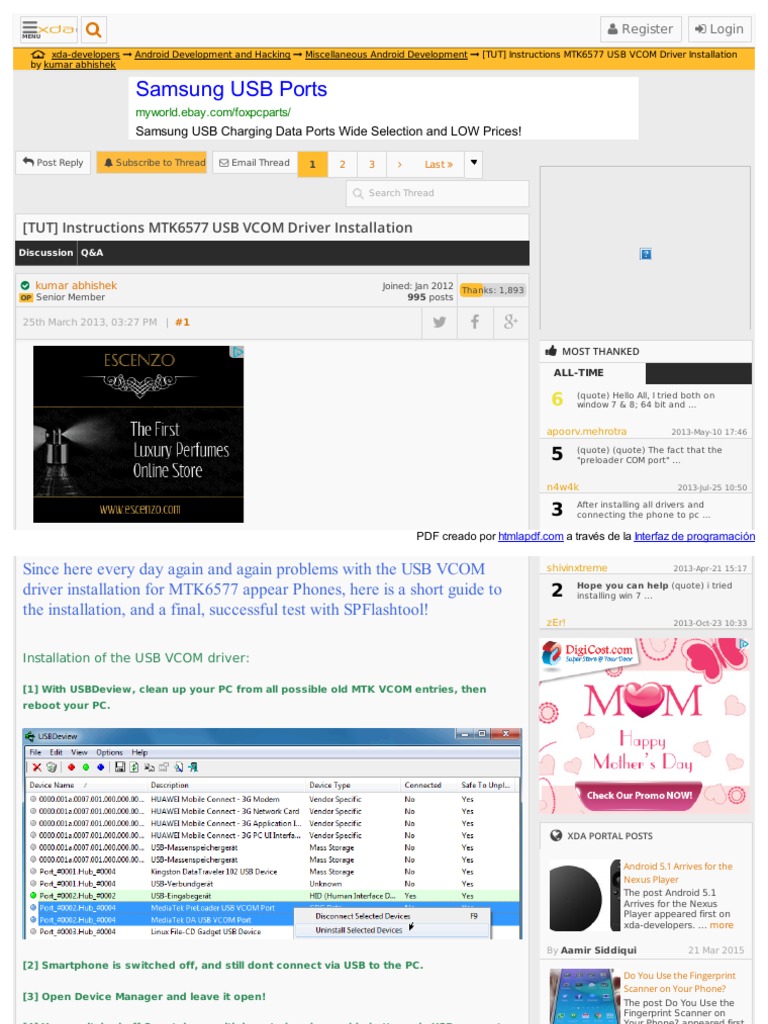Open shivinxtreme user link
768x1024 pixels.
point(577,568)
